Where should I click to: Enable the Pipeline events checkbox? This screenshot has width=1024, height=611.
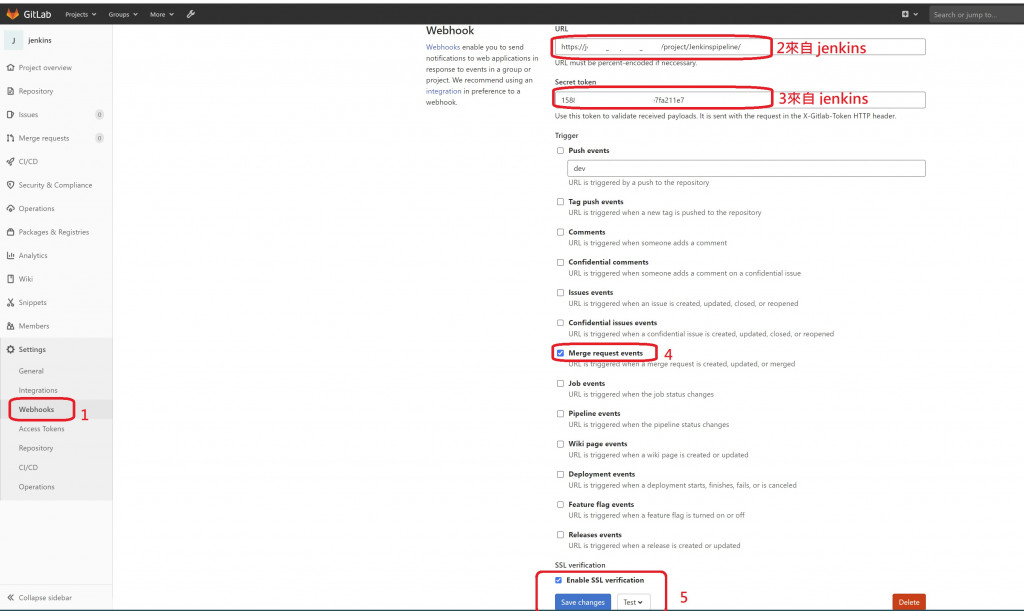tap(560, 413)
